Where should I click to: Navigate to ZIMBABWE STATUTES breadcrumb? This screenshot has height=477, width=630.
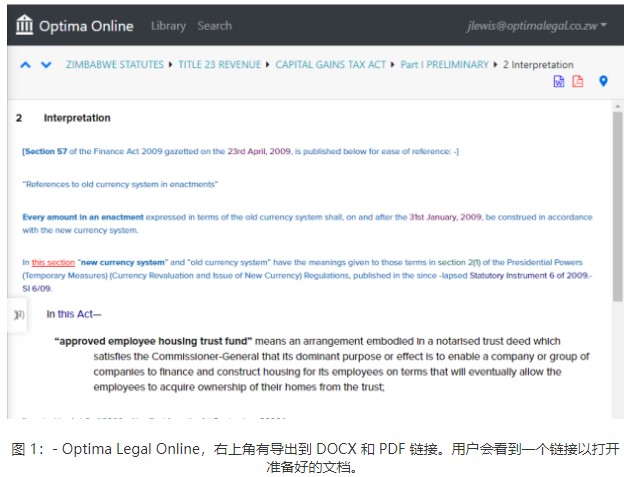(115, 65)
